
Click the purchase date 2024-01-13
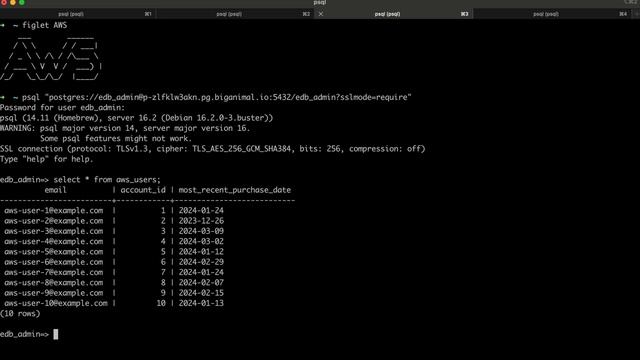pyautogui.click(x=201, y=303)
